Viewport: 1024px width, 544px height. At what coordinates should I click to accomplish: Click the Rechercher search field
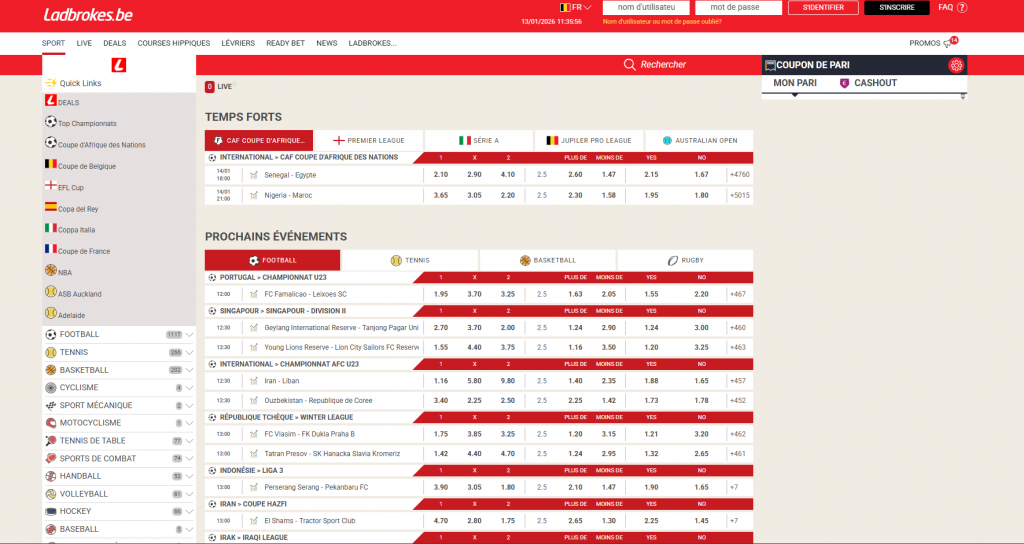(663, 65)
